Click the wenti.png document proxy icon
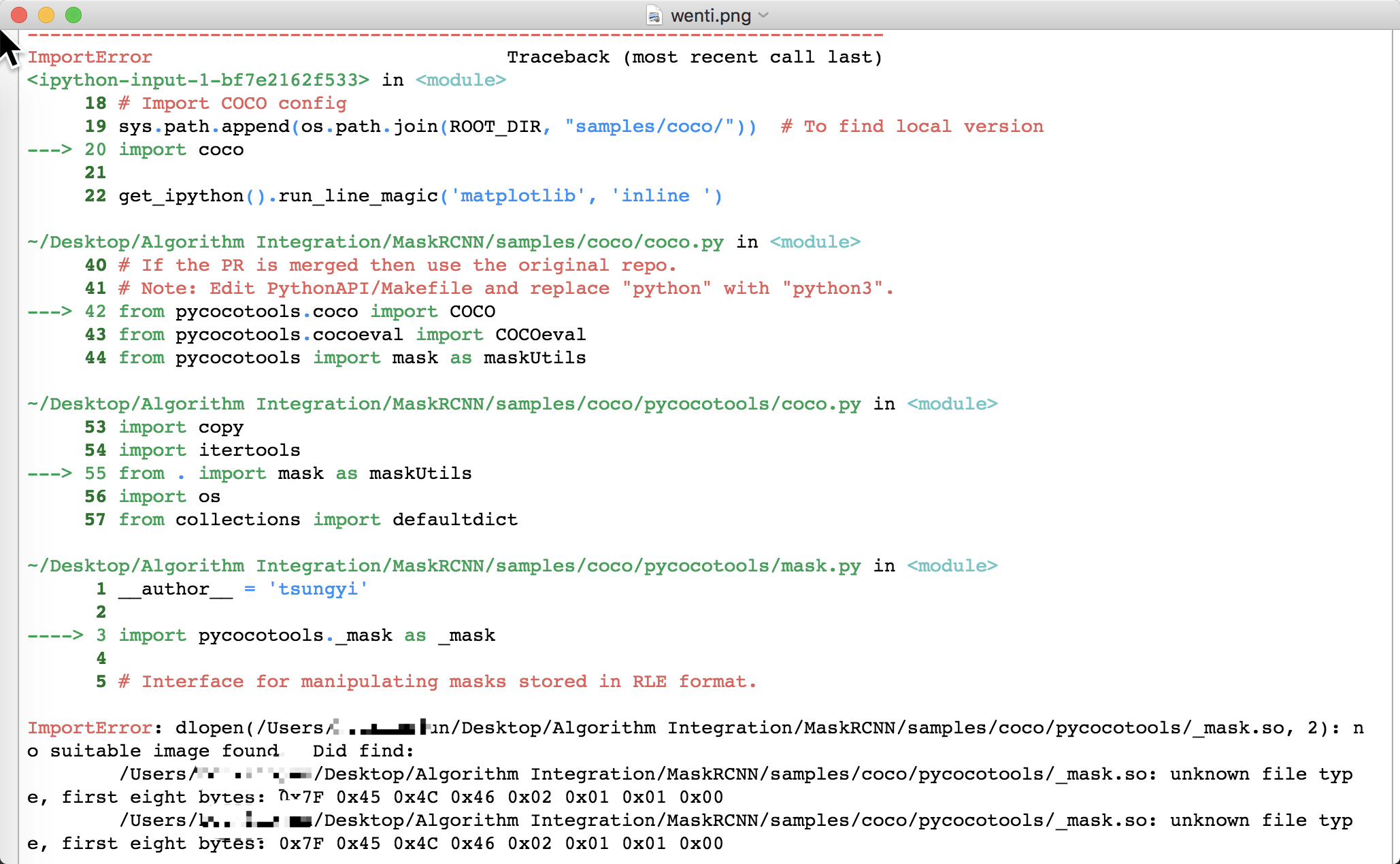 click(x=654, y=16)
